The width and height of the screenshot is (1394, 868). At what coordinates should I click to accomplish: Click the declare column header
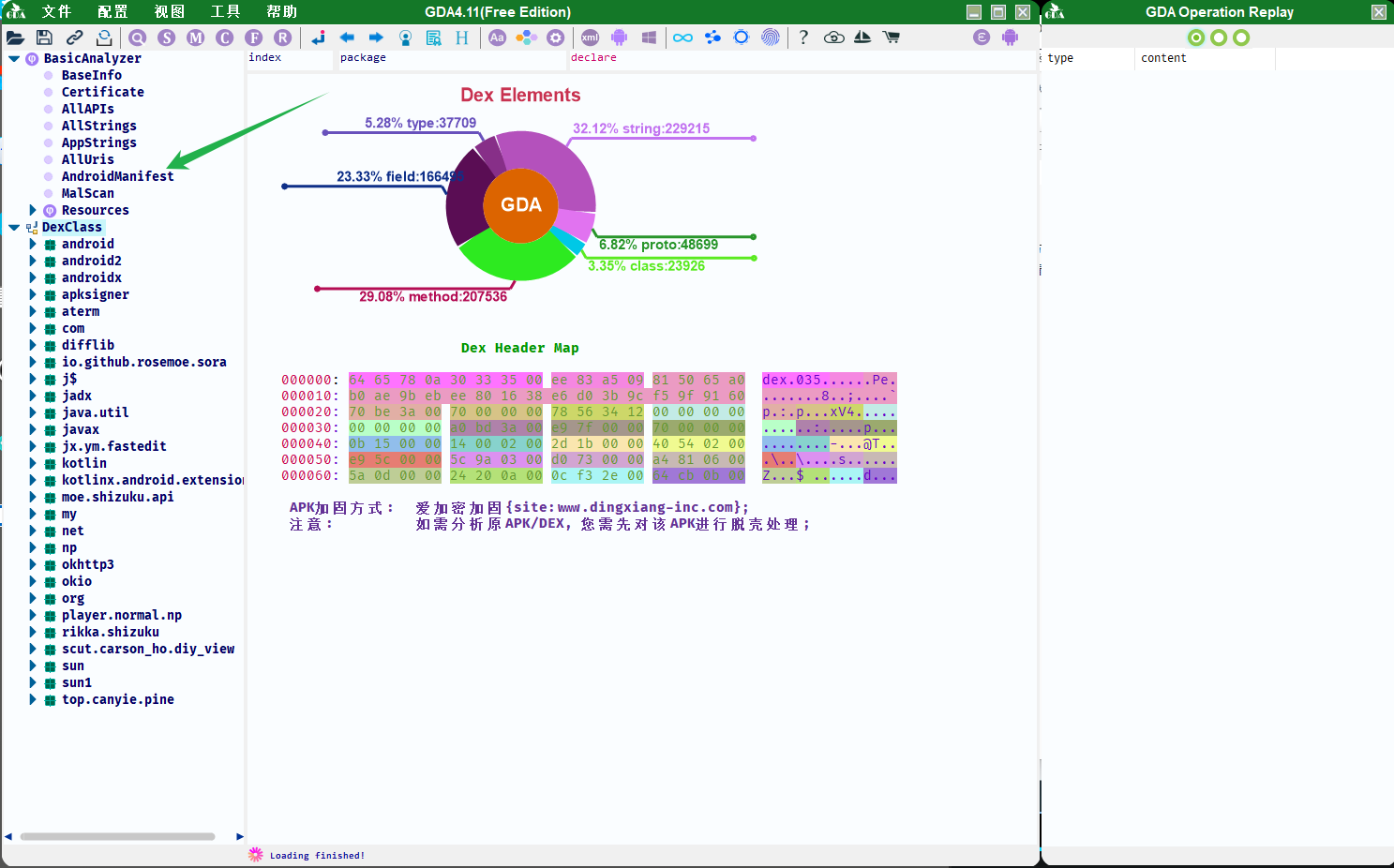coord(802,58)
